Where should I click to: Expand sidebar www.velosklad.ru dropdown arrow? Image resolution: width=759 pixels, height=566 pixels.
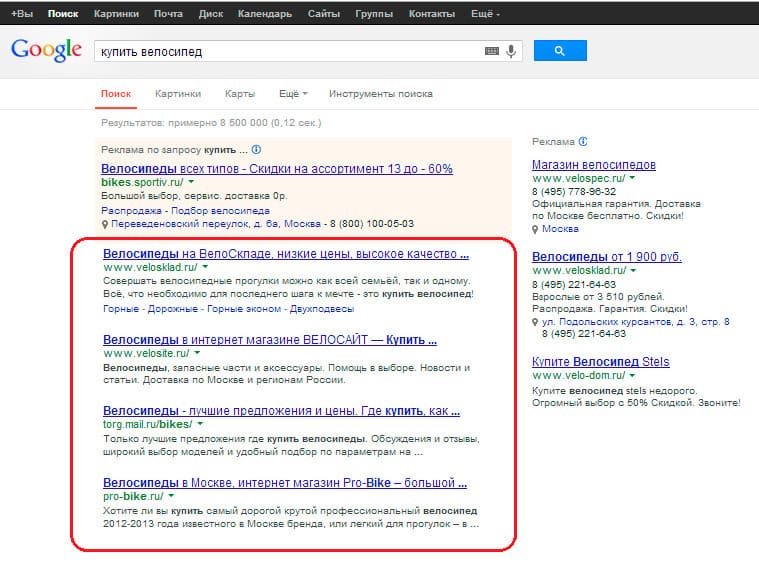(x=633, y=270)
